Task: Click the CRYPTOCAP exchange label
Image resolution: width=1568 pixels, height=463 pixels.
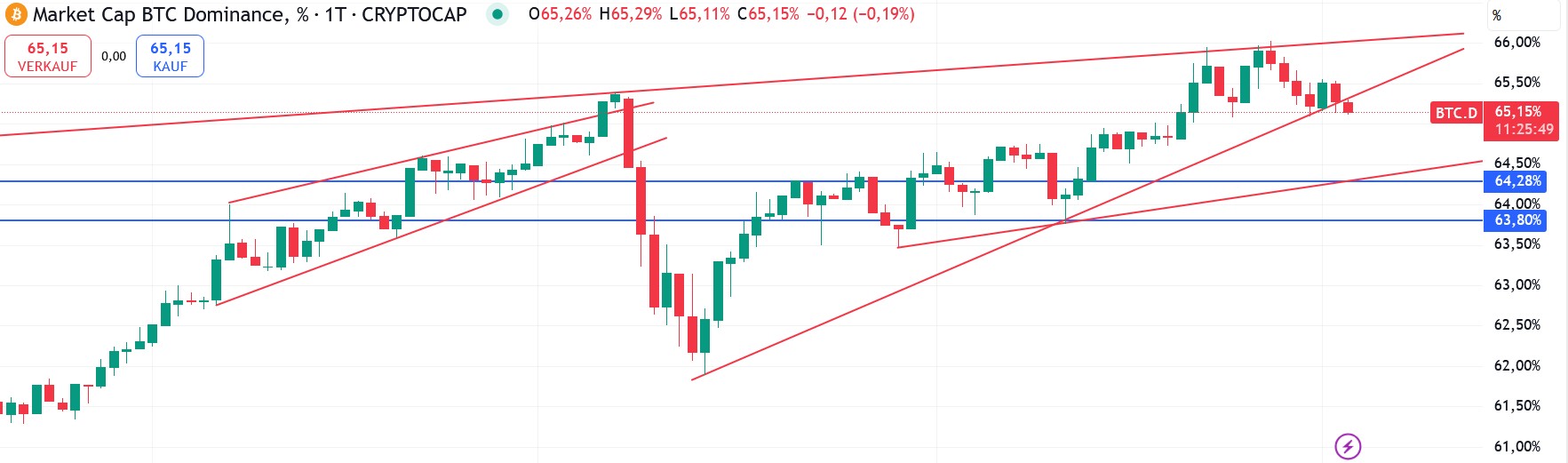Action: (x=414, y=14)
